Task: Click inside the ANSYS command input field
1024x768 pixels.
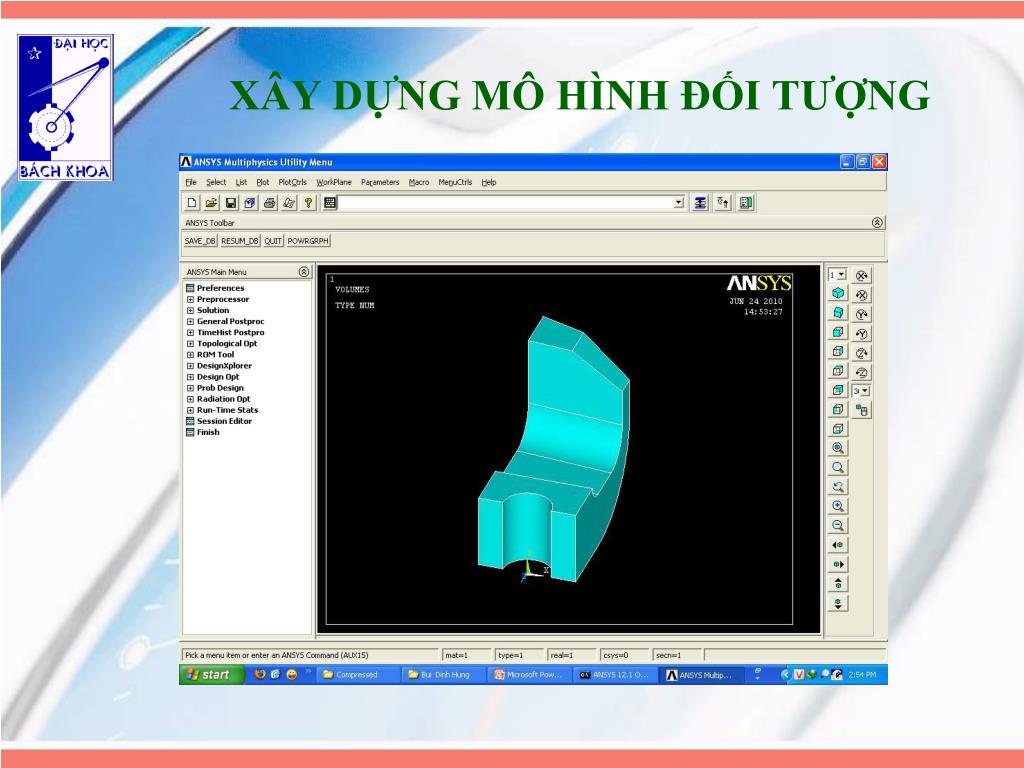Action: [x=505, y=203]
